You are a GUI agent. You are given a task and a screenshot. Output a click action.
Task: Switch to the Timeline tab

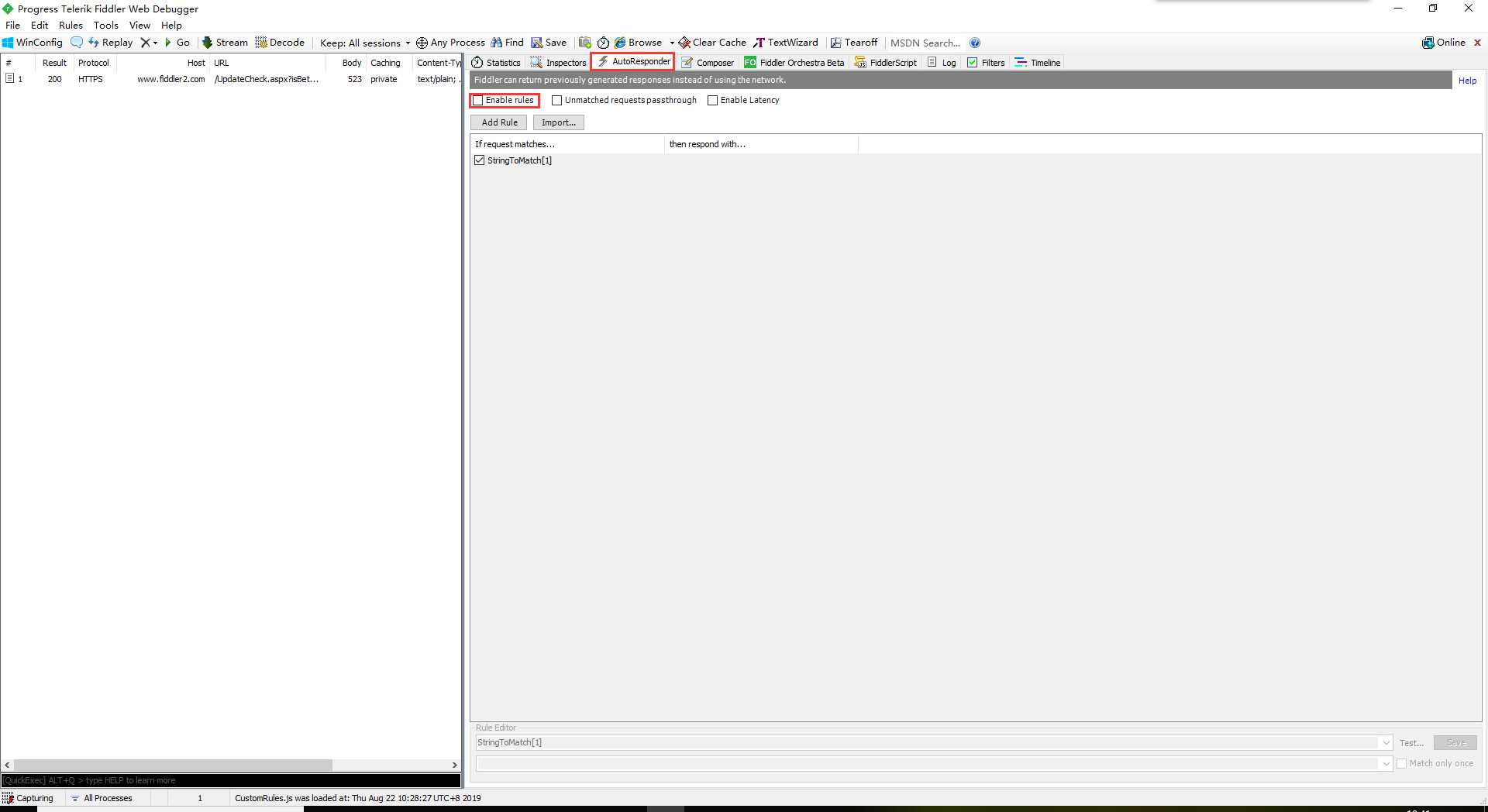click(1038, 63)
